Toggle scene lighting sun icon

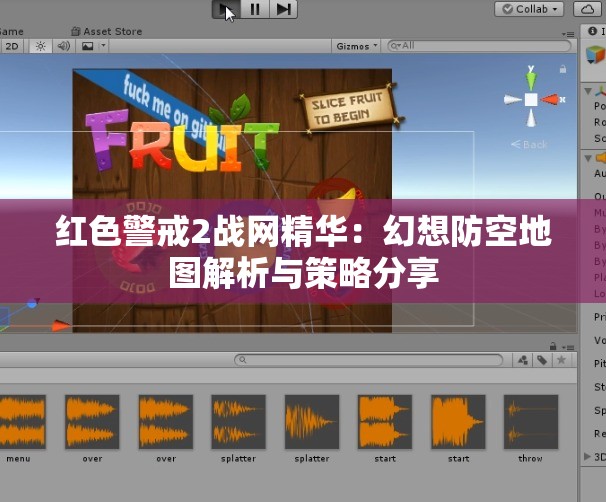[41, 46]
